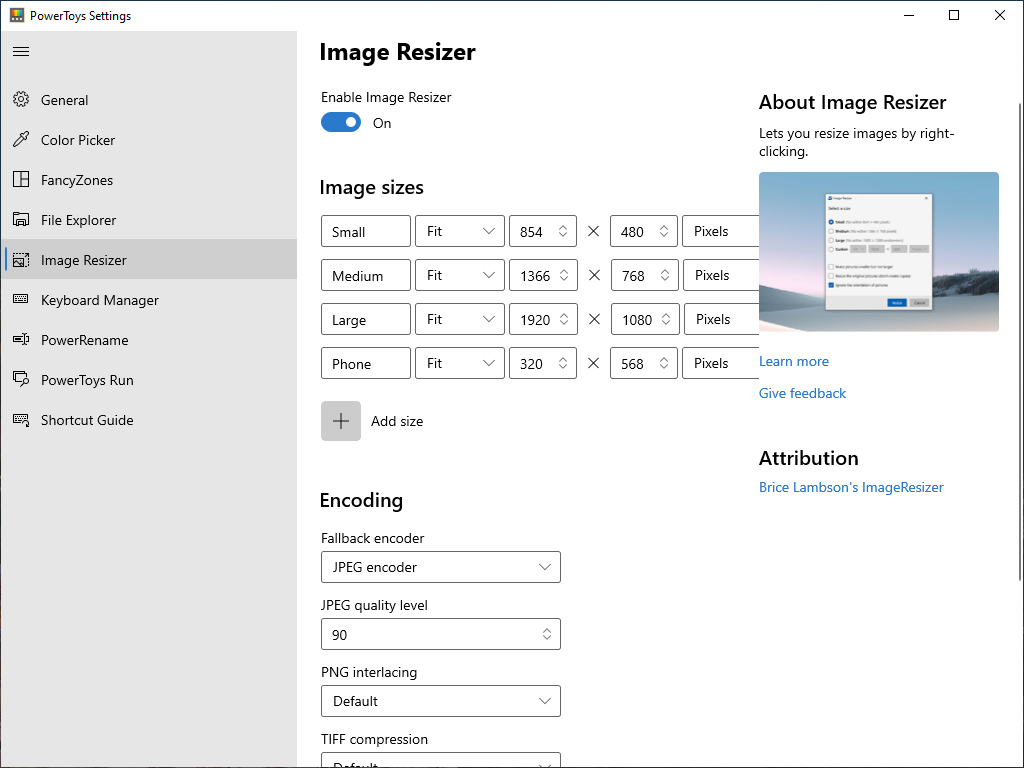Click the width 854 number field

click(543, 231)
